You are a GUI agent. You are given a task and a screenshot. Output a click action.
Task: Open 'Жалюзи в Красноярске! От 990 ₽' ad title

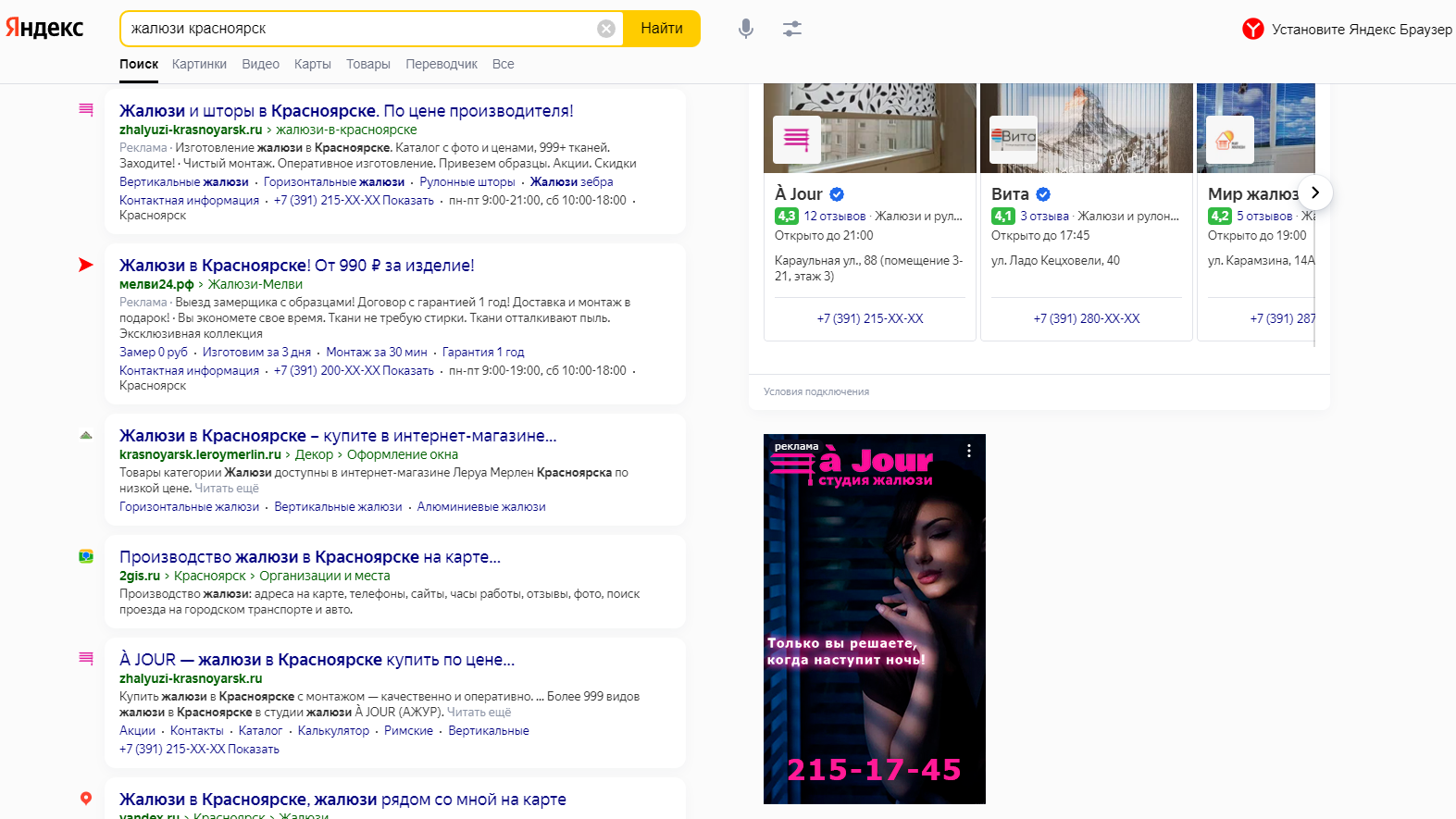[x=296, y=265]
